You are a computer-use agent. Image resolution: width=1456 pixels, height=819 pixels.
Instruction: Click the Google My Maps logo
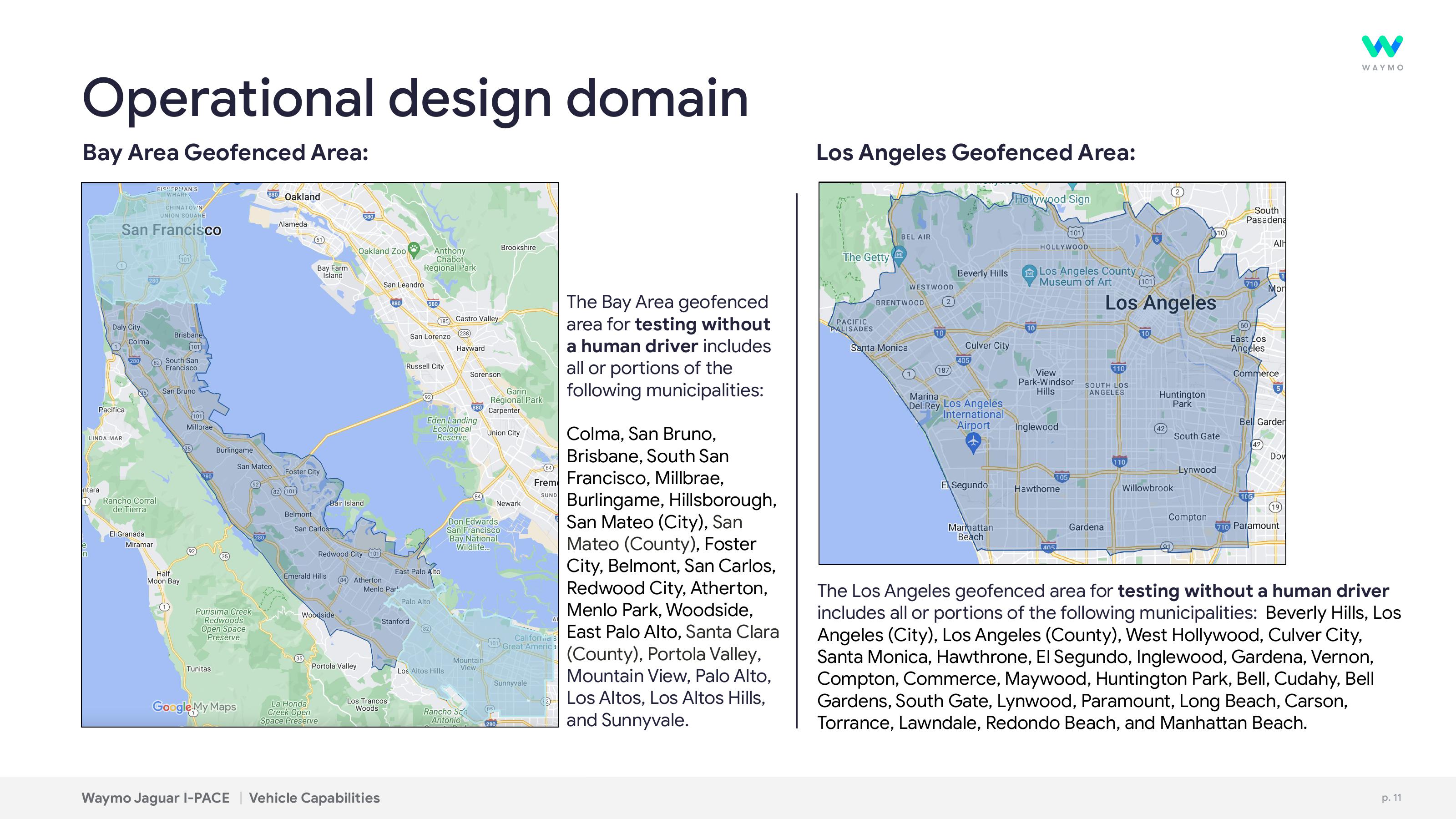pyautogui.click(x=194, y=707)
